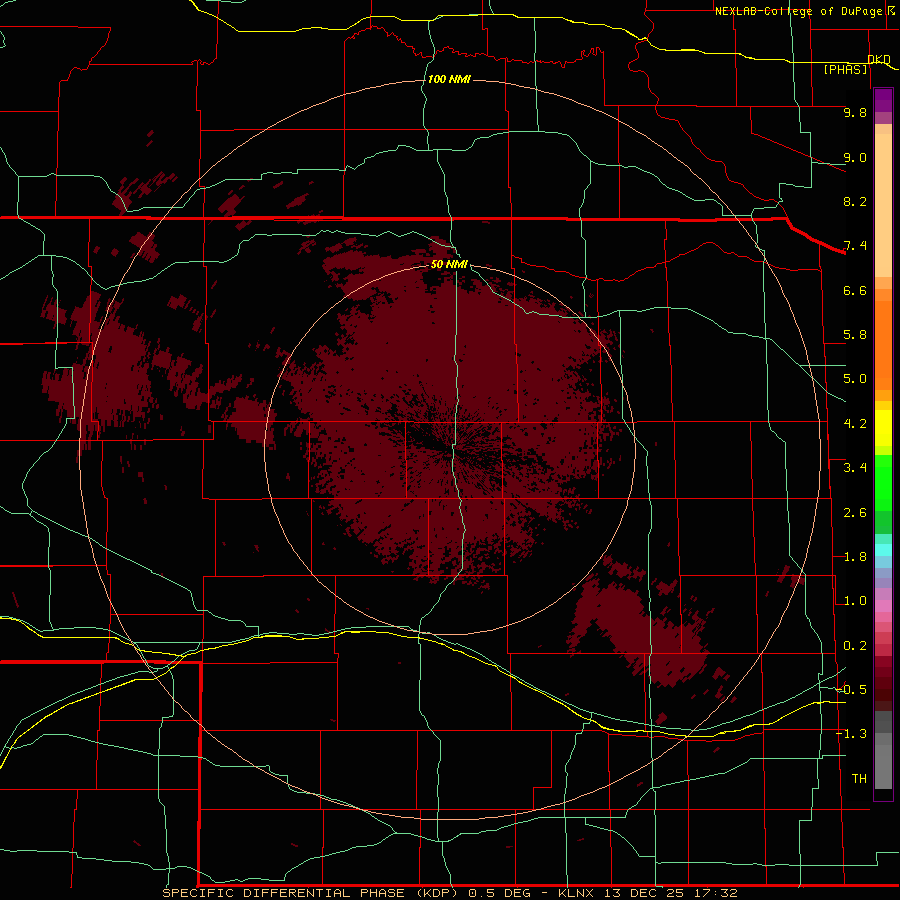Click the 9.0 scale value
900x900 pixels.
(855, 157)
